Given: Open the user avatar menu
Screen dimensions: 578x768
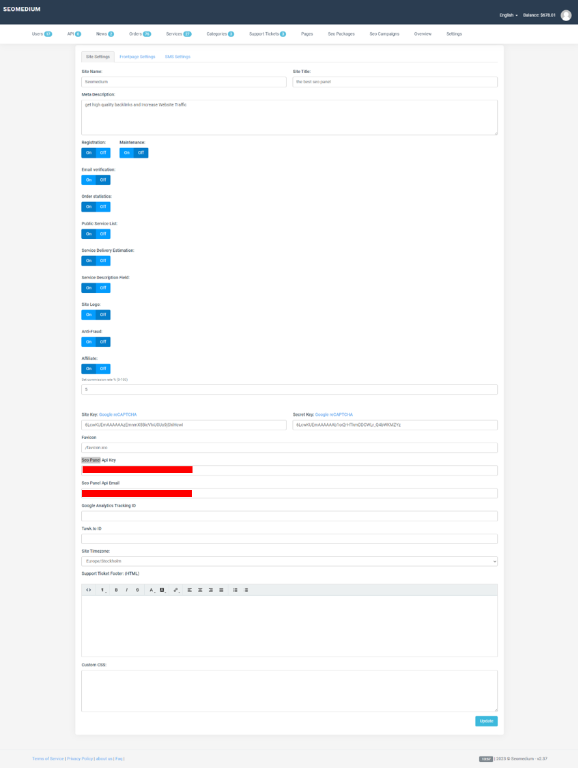Looking at the screenshot, I should [x=566, y=15].
